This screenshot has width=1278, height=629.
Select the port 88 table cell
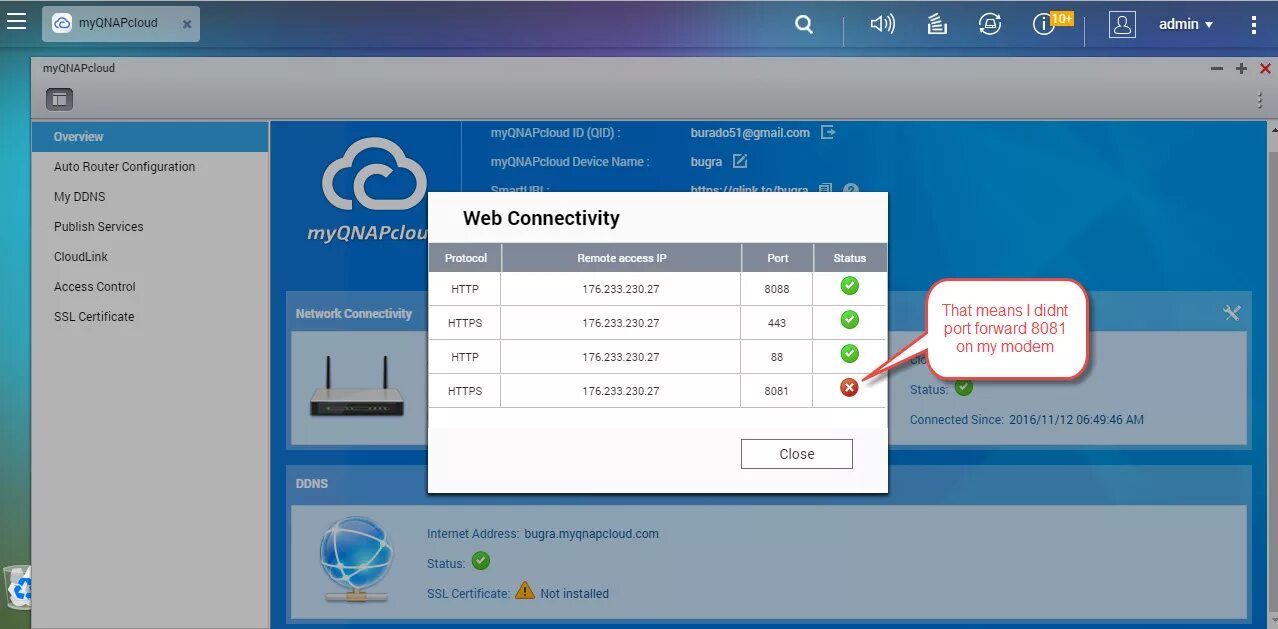(x=777, y=357)
